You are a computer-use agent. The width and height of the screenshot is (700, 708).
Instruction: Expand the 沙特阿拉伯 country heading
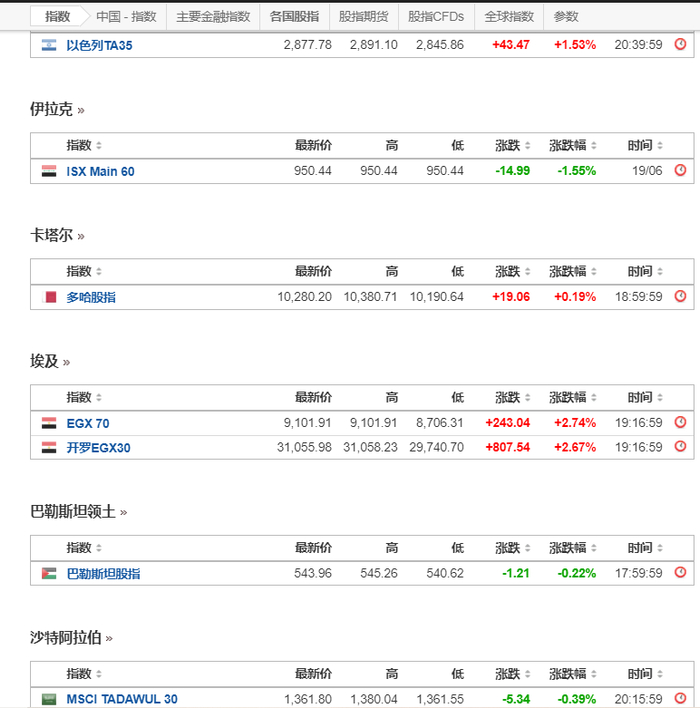coord(72,637)
